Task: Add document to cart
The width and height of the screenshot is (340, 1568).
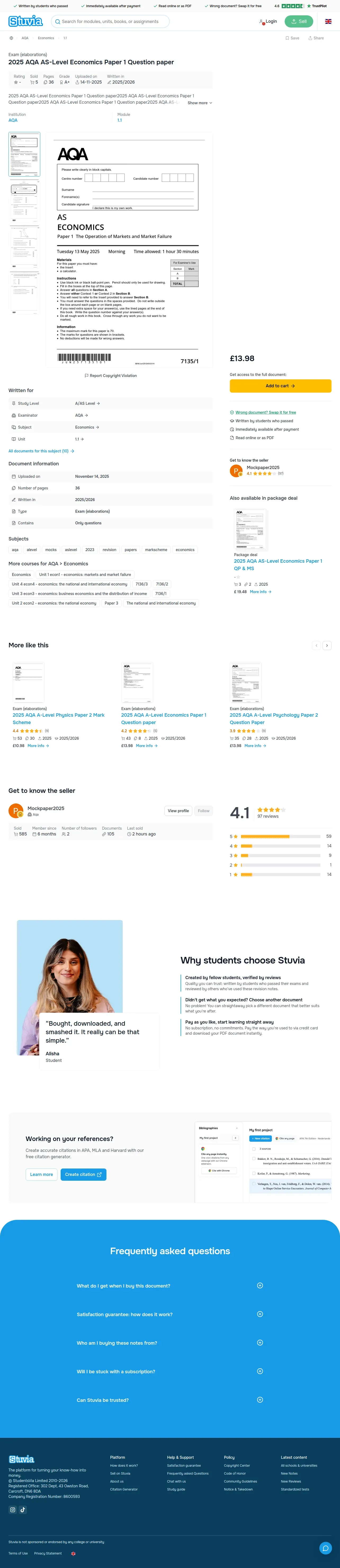Action: click(280, 386)
